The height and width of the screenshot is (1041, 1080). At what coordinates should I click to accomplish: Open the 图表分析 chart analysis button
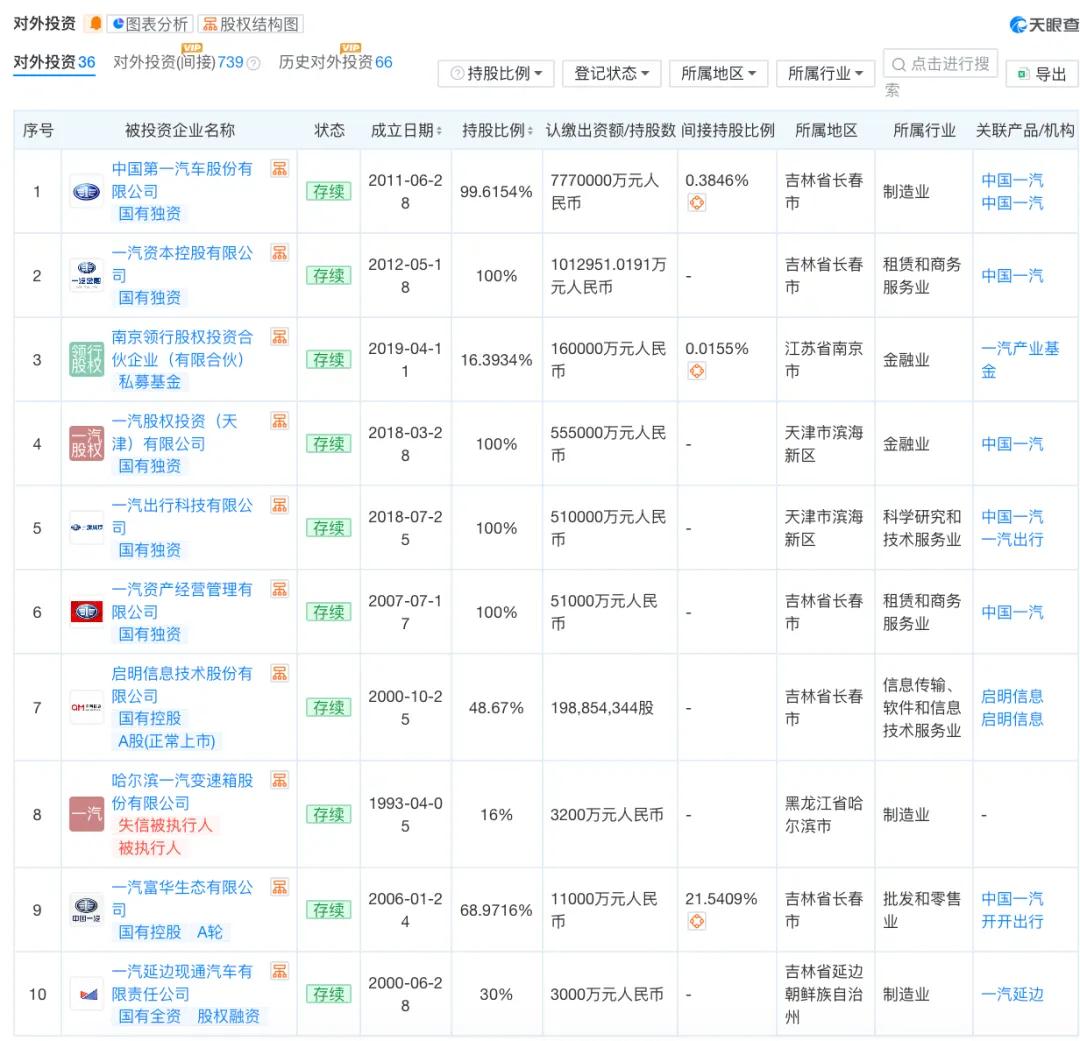[x=150, y=24]
